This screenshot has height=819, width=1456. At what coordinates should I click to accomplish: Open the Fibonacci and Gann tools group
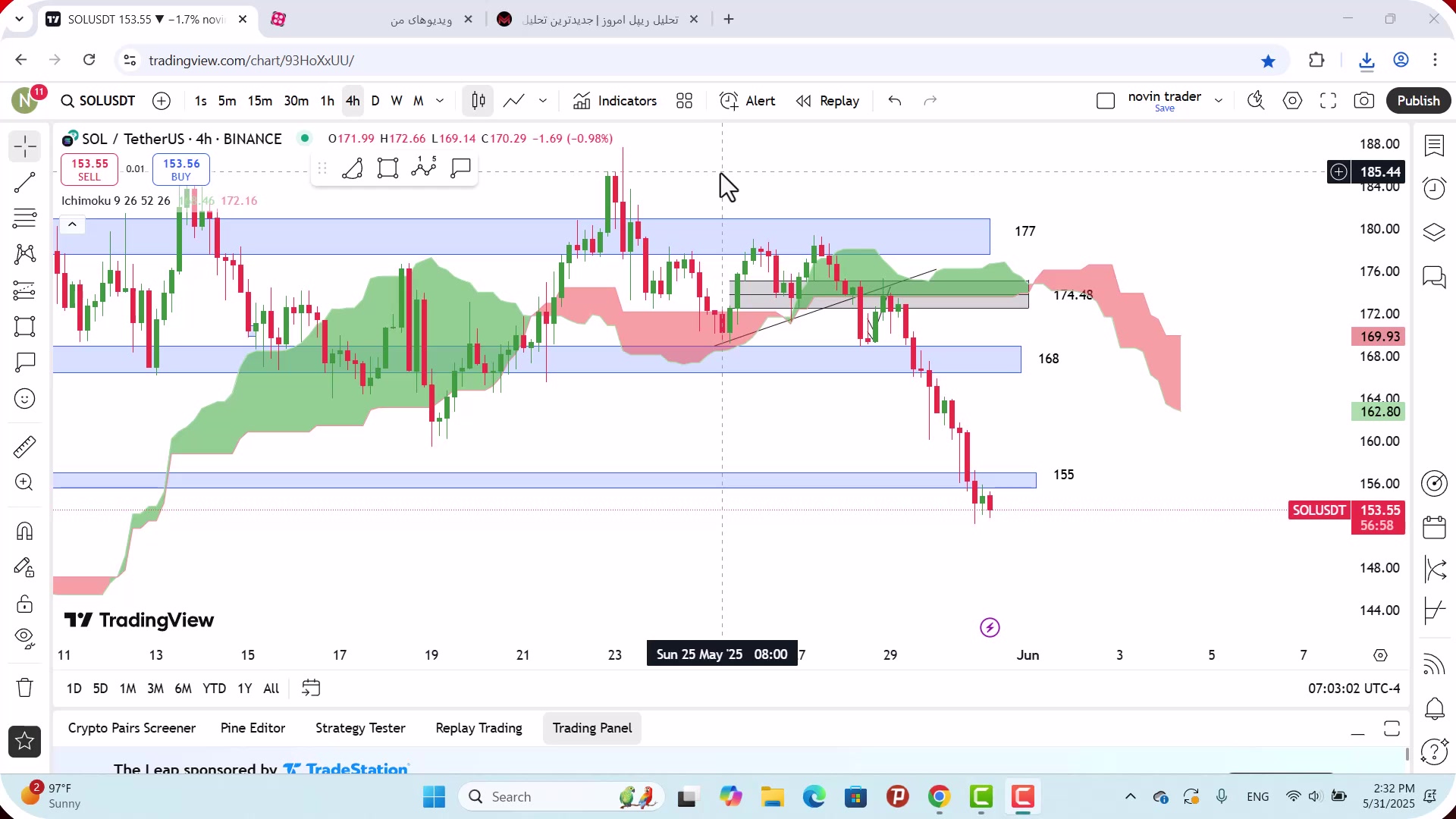25,218
